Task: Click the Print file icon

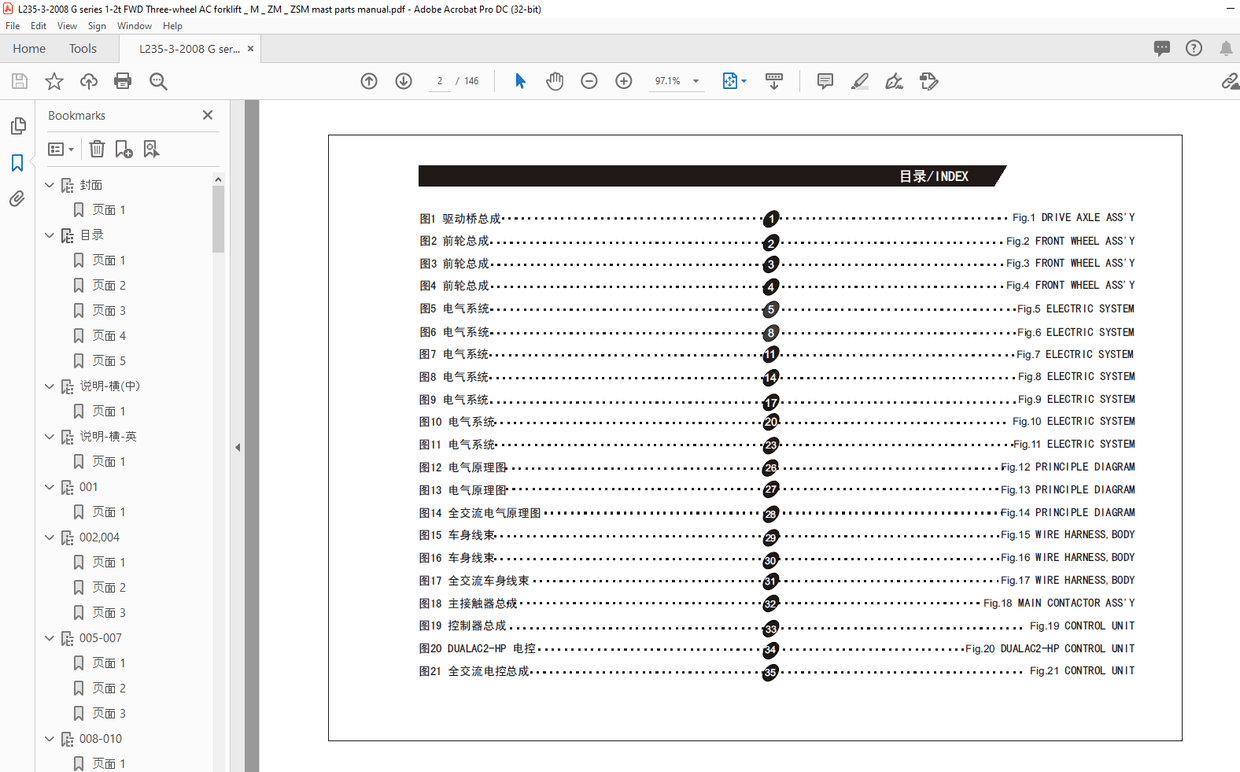Action: click(123, 81)
